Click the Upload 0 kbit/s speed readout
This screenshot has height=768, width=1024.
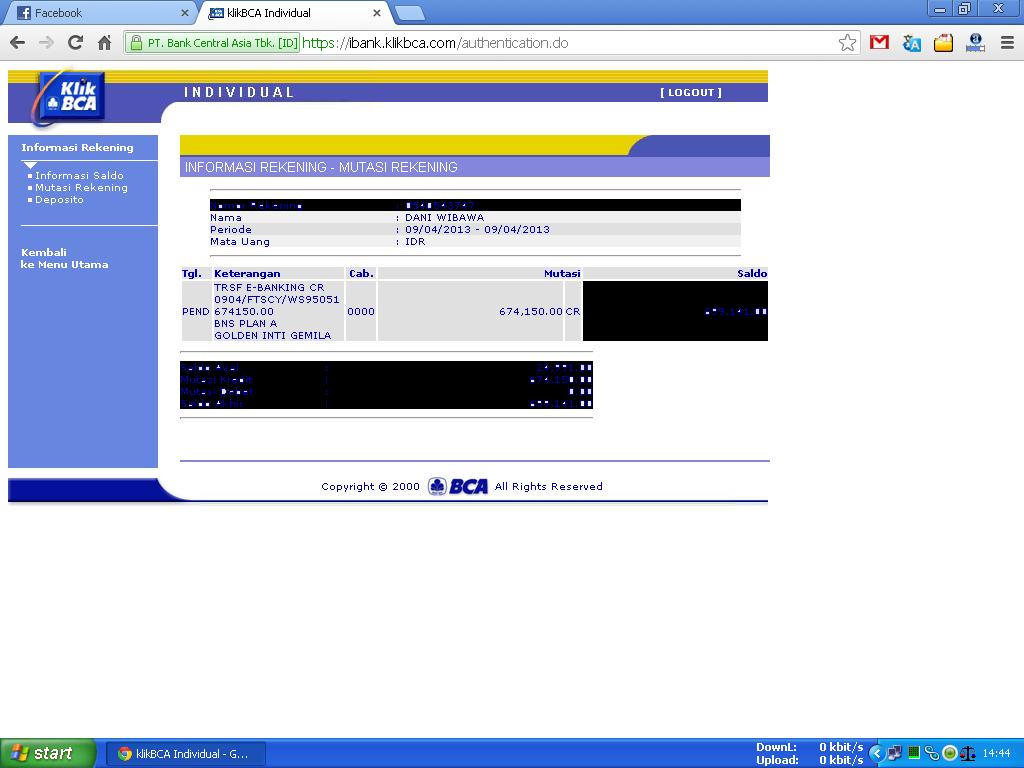[809, 760]
